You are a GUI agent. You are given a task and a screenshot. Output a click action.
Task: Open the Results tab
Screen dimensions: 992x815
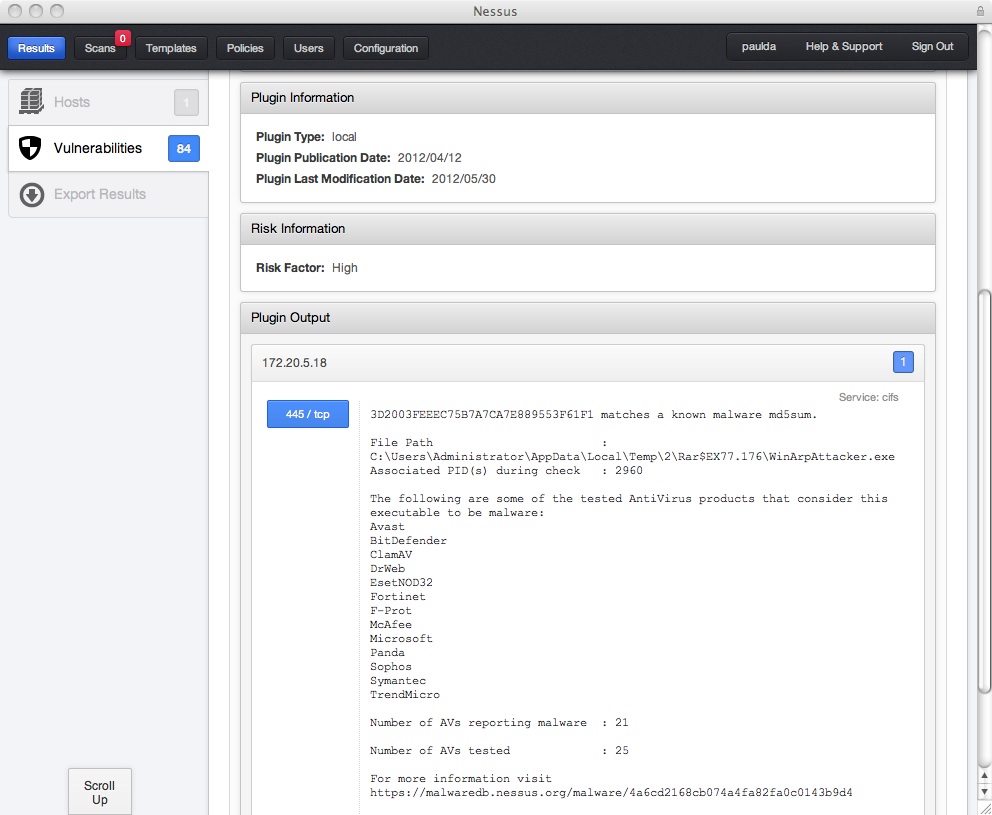click(x=36, y=48)
